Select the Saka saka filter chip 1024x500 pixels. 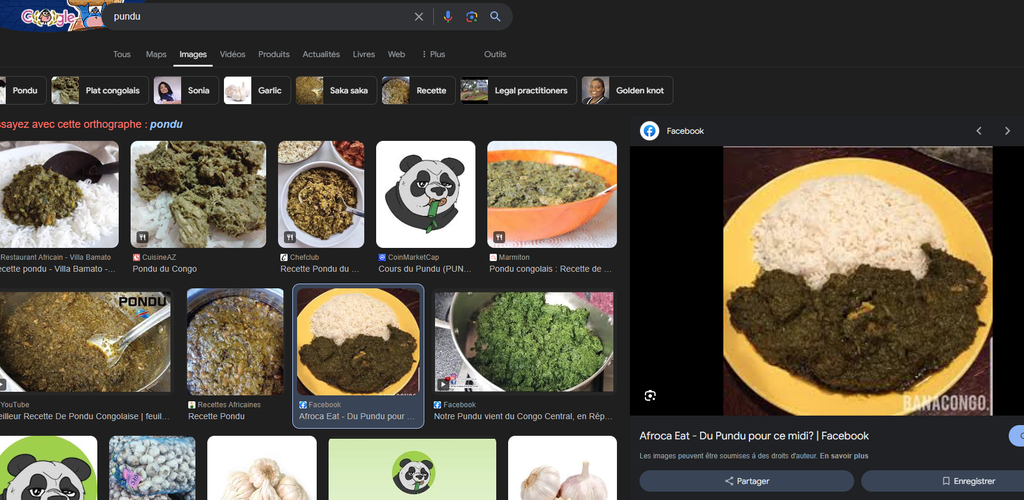tap(335, 91)
